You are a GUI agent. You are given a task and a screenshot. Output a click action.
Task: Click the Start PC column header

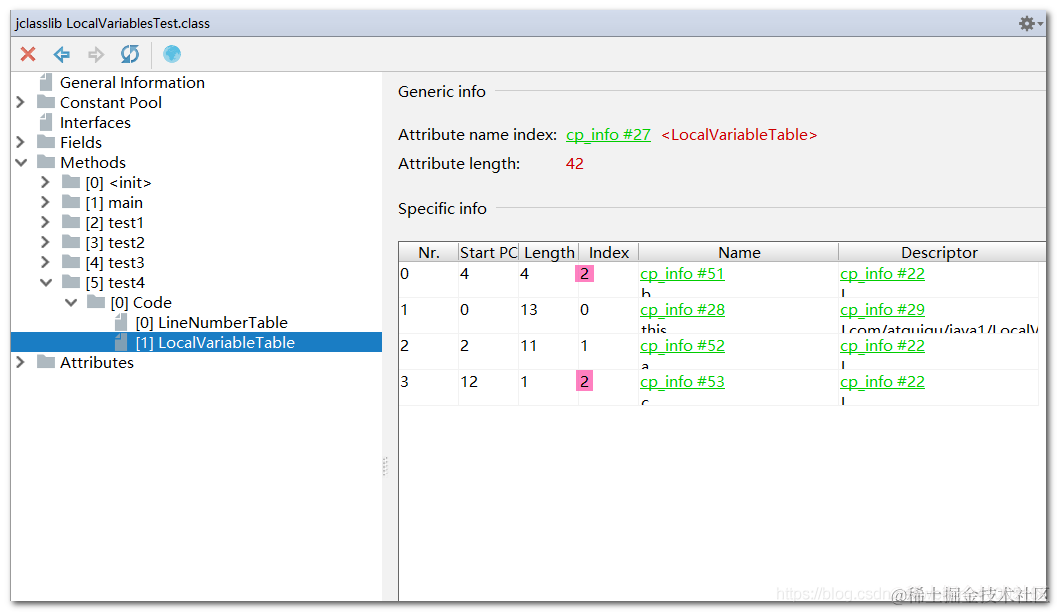pos(488,252)
